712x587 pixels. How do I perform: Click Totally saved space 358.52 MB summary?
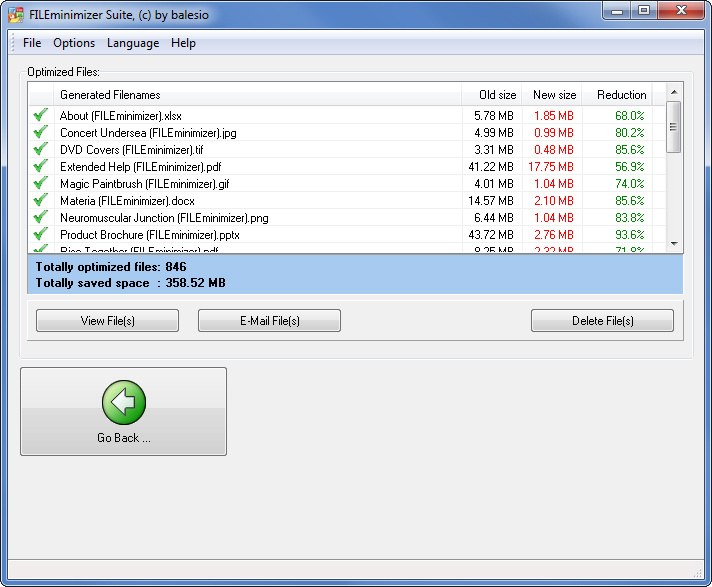pos(130,283)
